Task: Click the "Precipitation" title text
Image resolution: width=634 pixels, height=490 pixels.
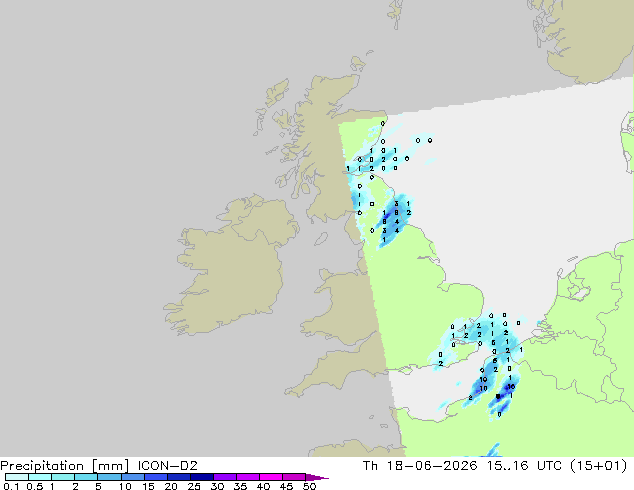Action: pyautogui.click(x=42, y=466)
